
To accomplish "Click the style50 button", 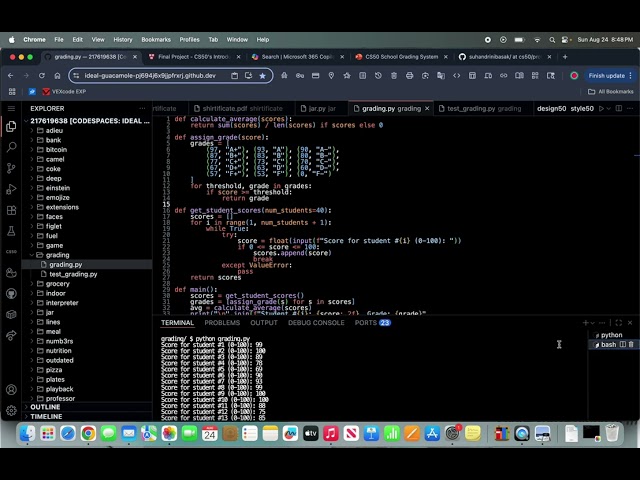I will point(582,109).
